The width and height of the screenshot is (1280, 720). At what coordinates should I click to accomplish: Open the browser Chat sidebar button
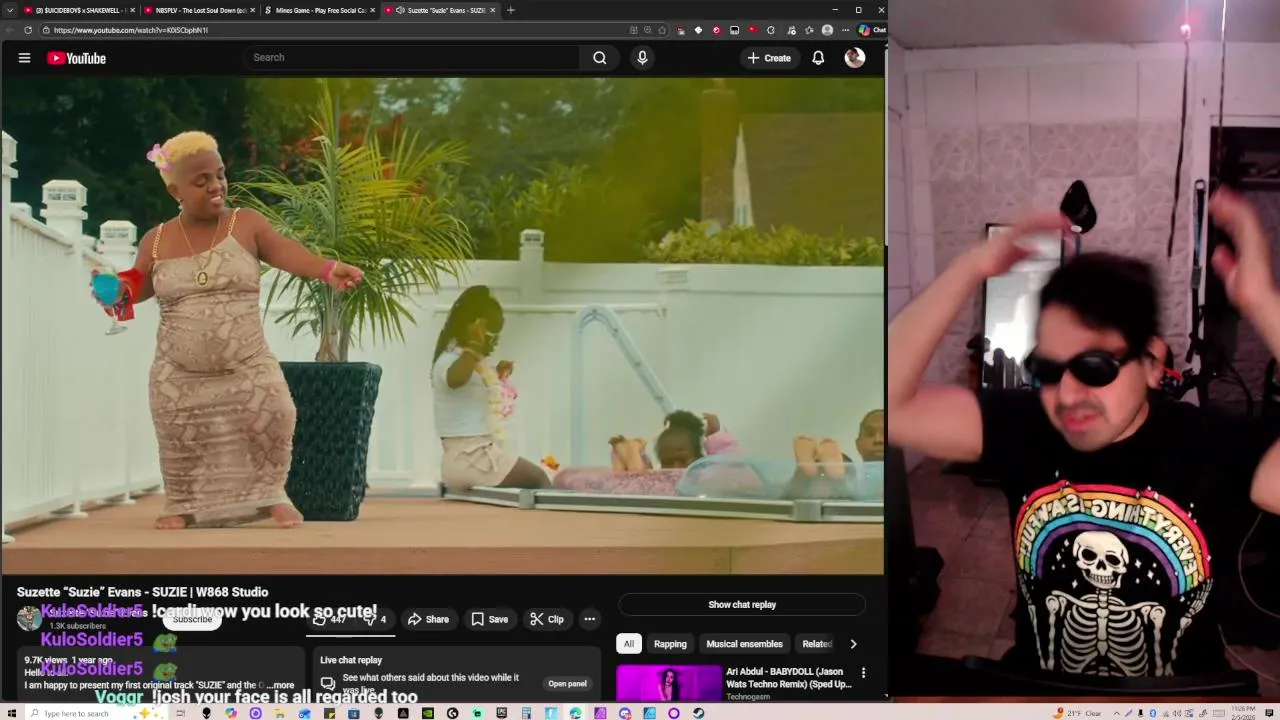(x=872, y=30)
